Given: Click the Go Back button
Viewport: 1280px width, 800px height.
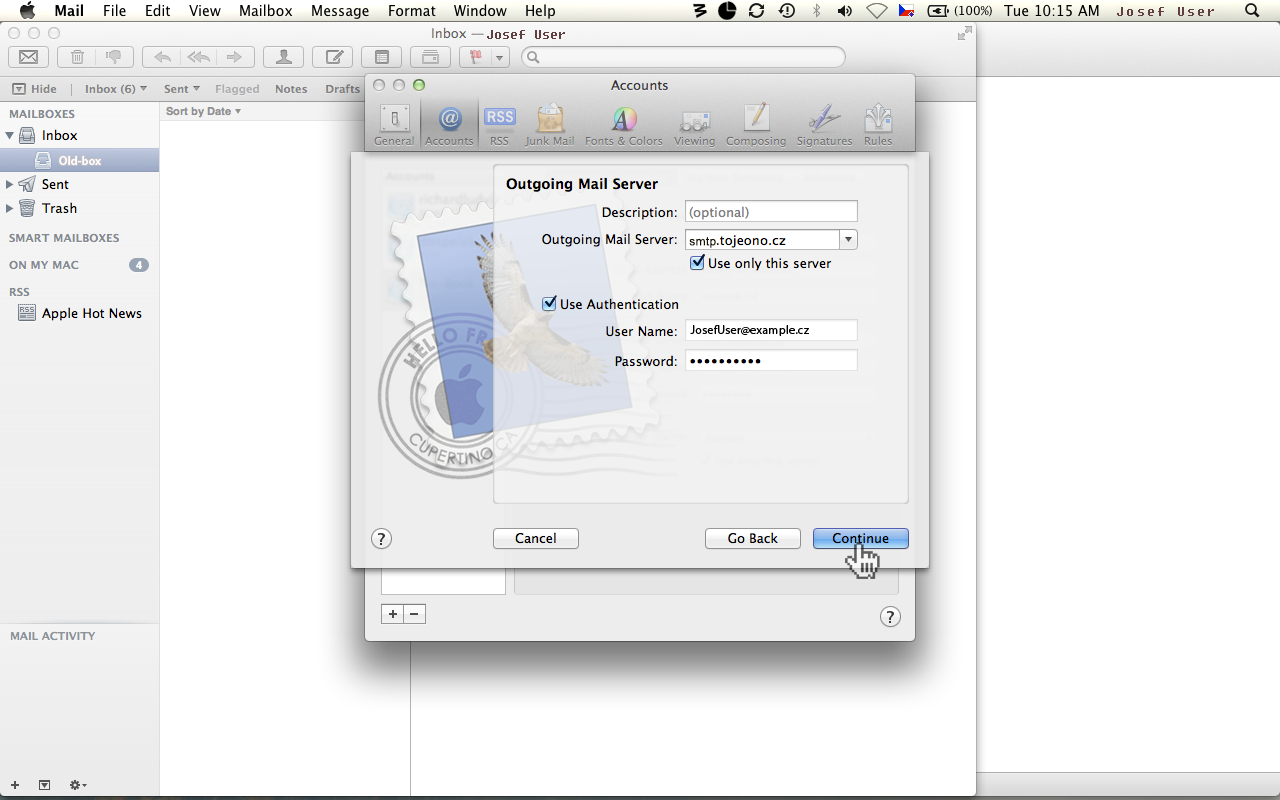Looking at the screenshot, I should click(x=752, y=538).
